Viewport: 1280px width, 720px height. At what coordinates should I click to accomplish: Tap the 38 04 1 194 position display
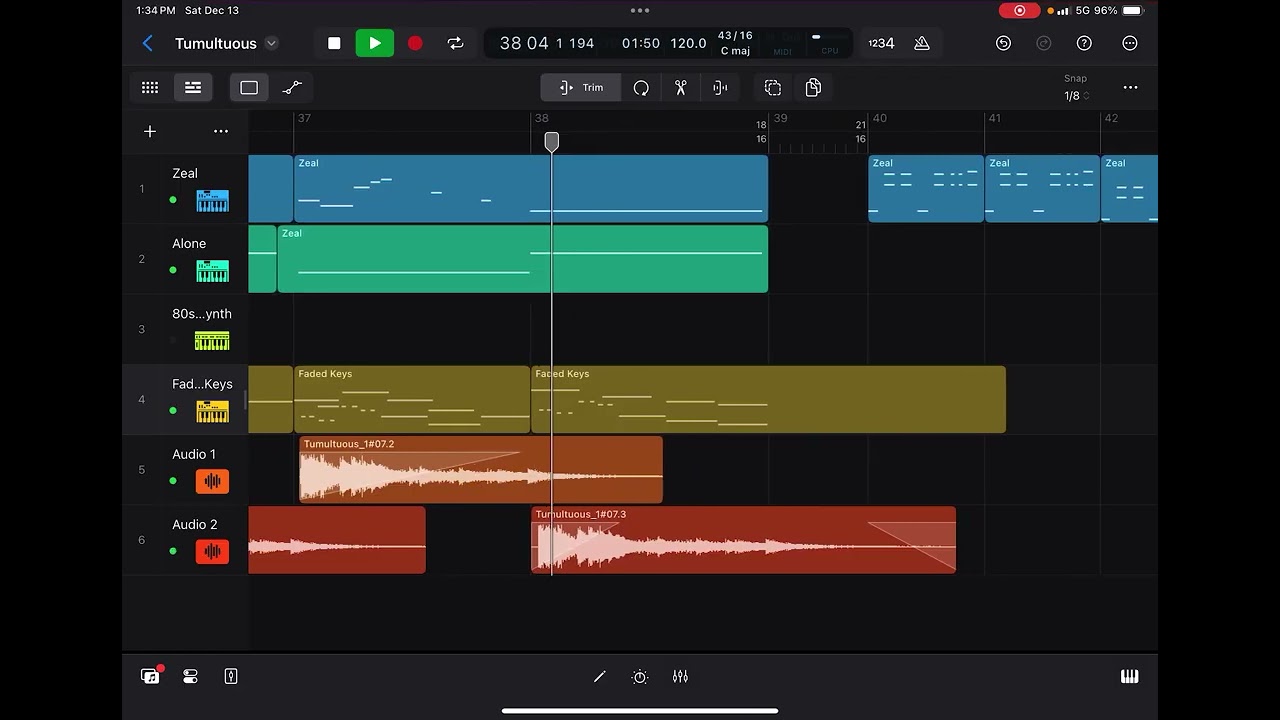tap(547, 43)
